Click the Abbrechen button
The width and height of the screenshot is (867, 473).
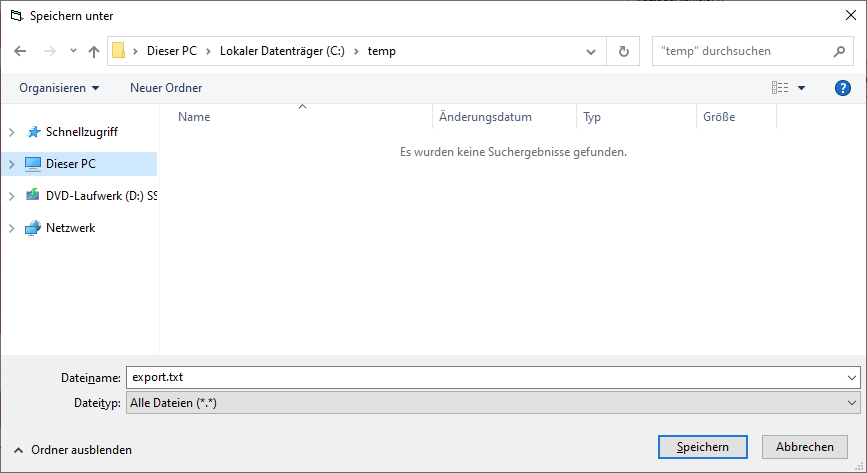click(x=804, y=447)
